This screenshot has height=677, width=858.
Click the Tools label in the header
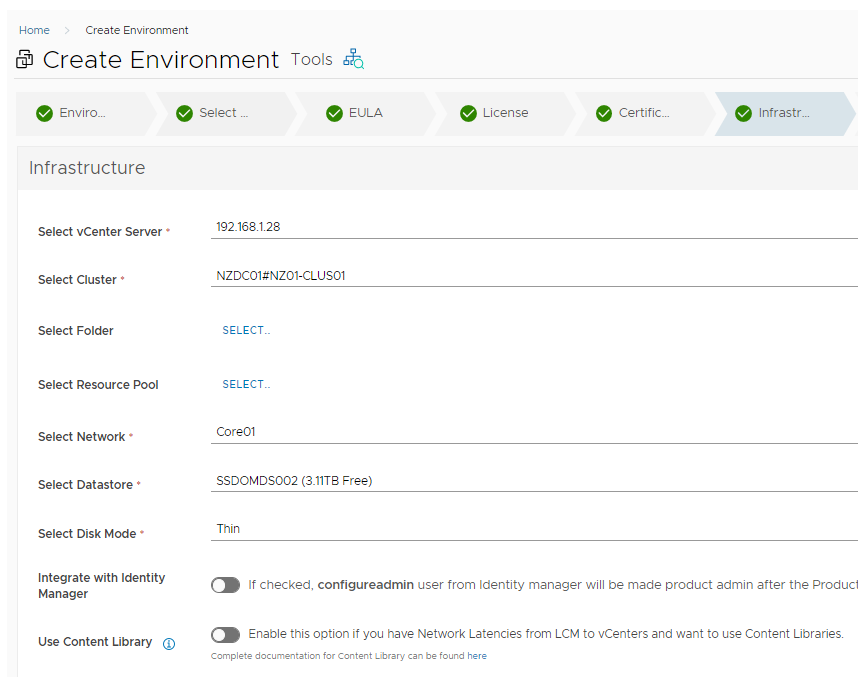pyautogui.click(x=312, y=59)
